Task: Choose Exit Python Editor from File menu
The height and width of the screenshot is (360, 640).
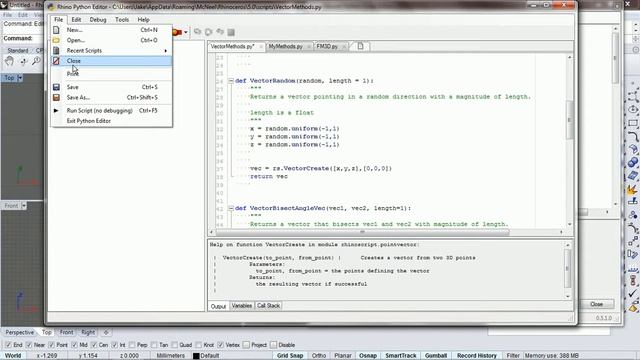Action: [x=111, y=121]
